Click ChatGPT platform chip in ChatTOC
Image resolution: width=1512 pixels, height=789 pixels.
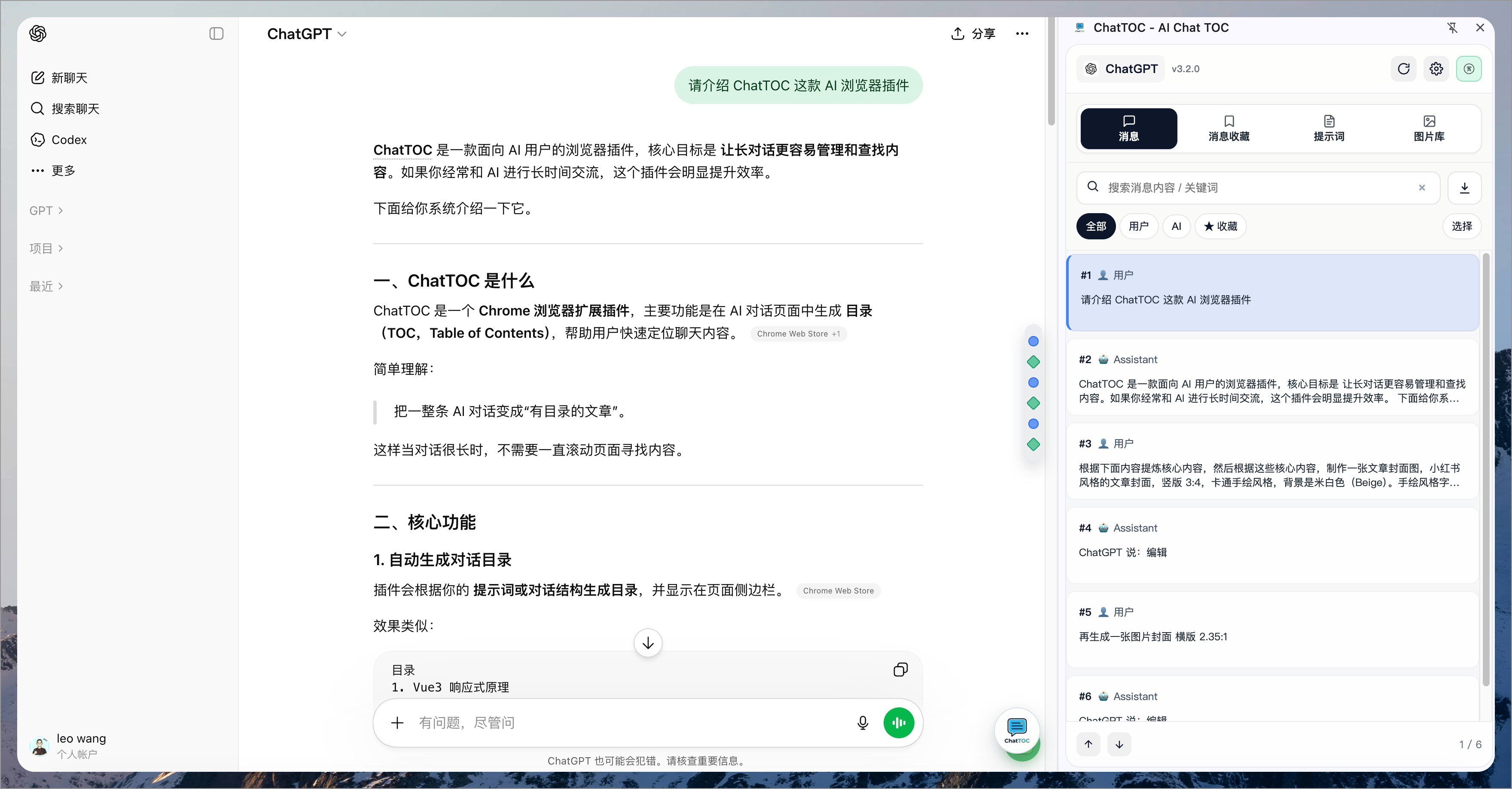(1121, 69)
